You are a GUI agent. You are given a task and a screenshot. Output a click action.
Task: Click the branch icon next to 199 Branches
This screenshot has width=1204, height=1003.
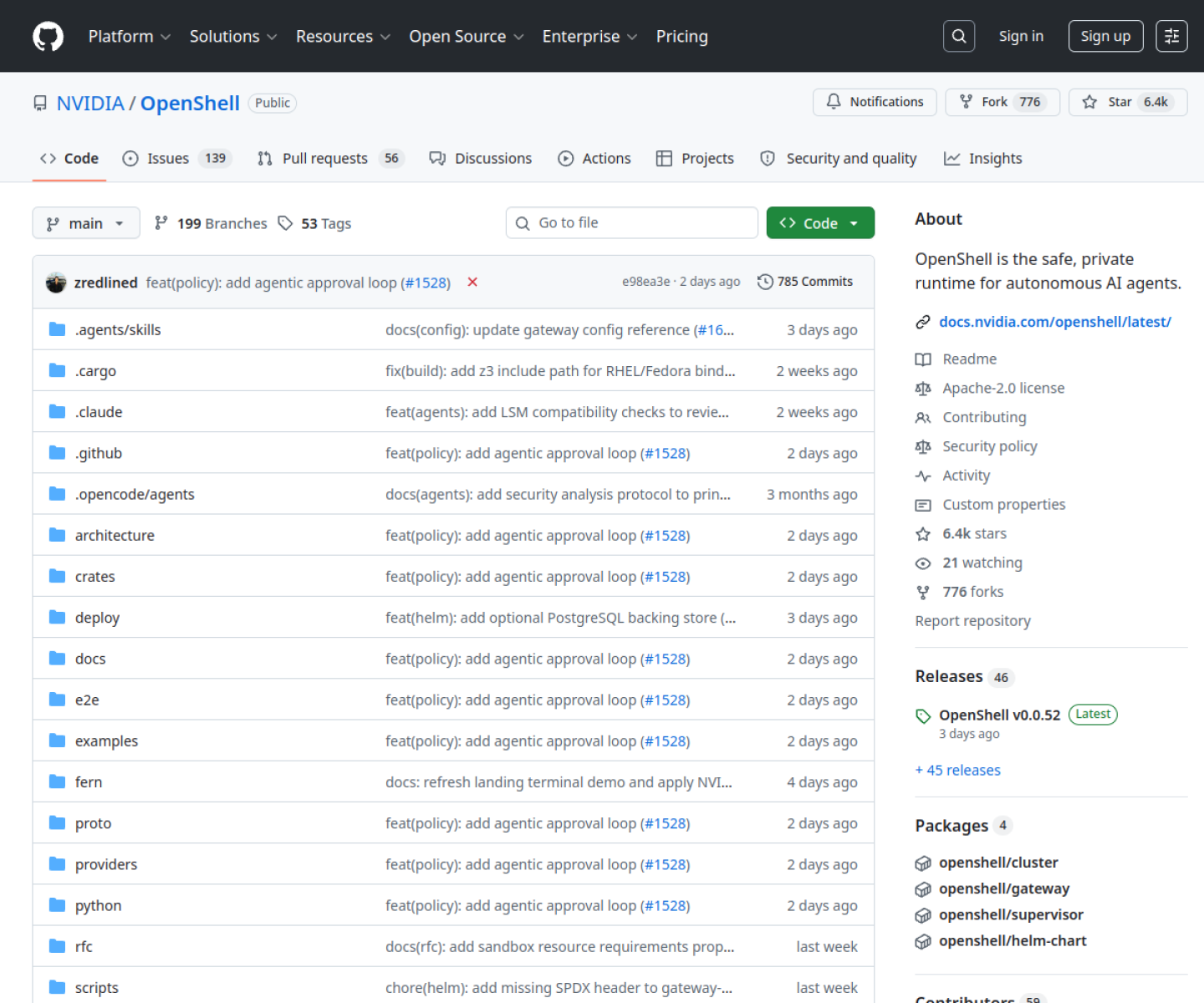click(161, 223)
